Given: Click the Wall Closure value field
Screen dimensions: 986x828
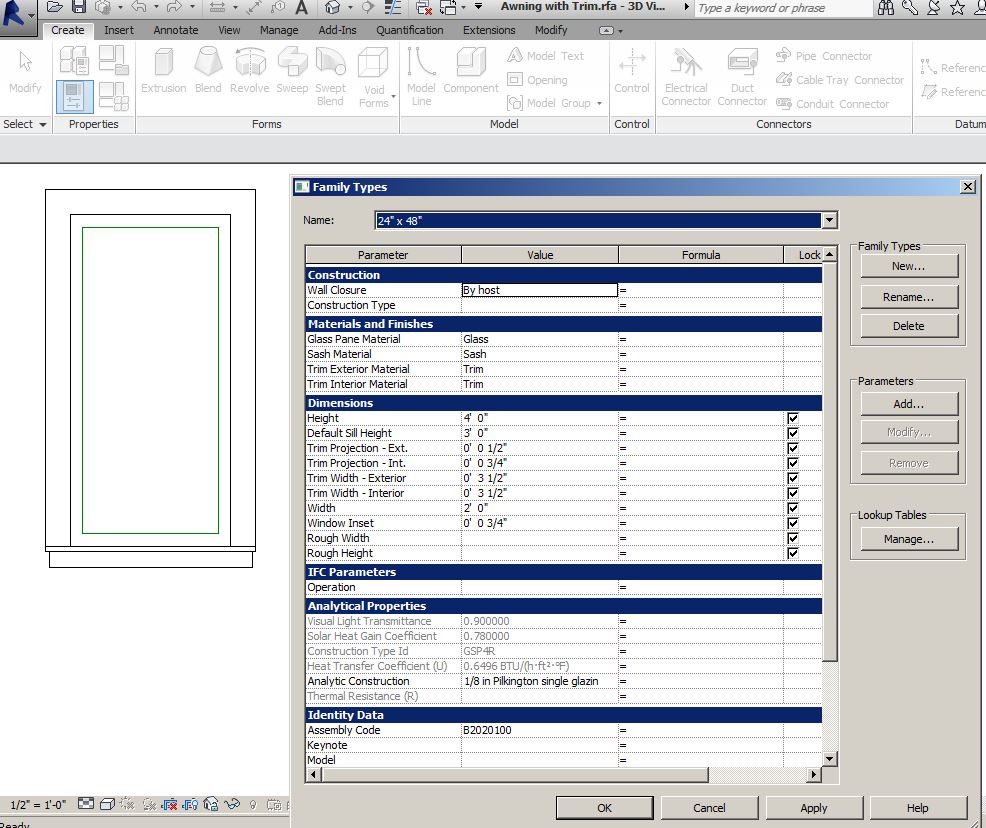Looking at the screenshot, I should pos(539,290).
